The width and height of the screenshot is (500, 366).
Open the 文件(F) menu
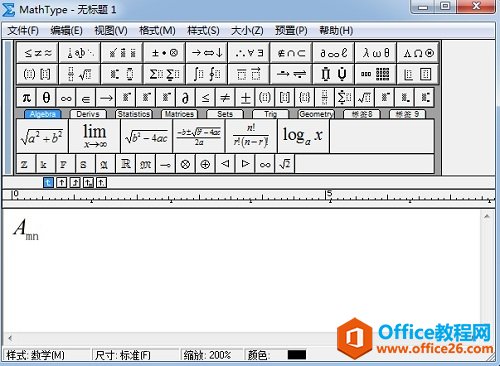tap(23, 31)
